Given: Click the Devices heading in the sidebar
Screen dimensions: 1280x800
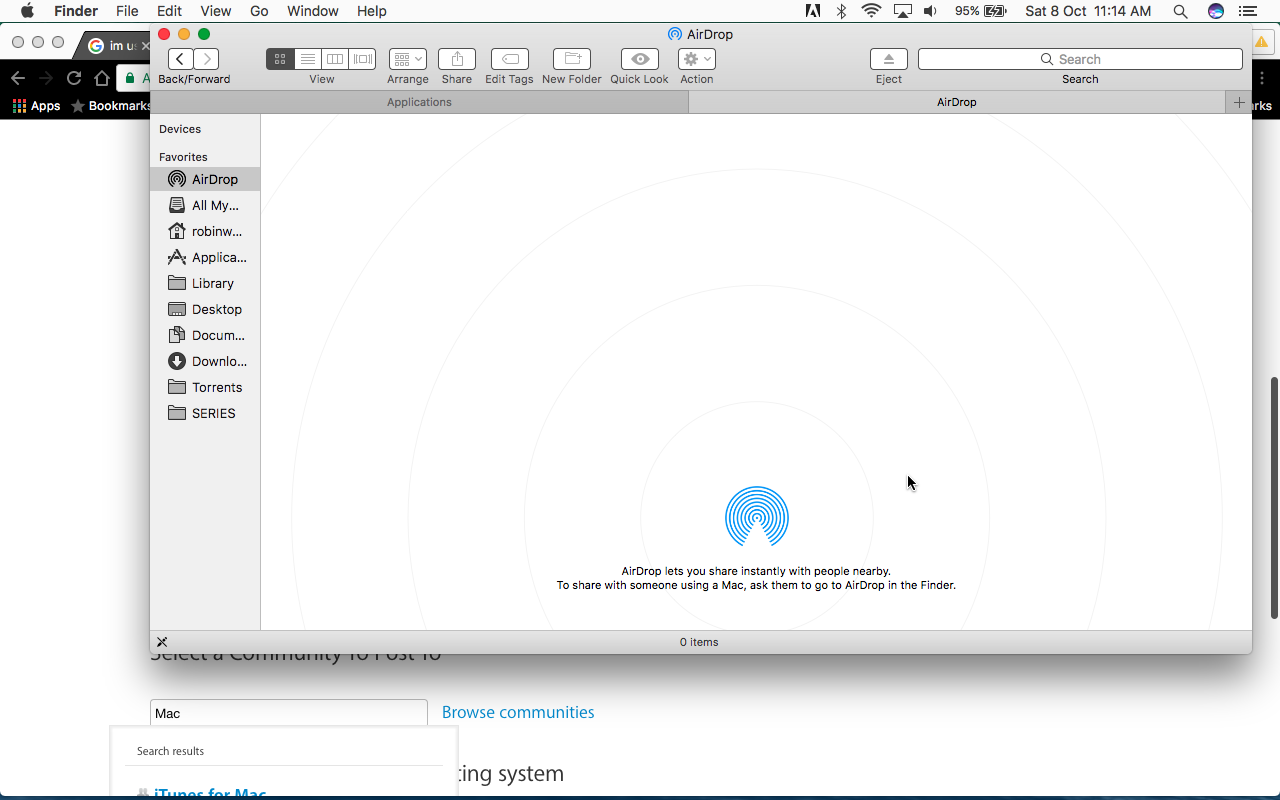Looking at the screenshot, I should click(x=180, y=129).
